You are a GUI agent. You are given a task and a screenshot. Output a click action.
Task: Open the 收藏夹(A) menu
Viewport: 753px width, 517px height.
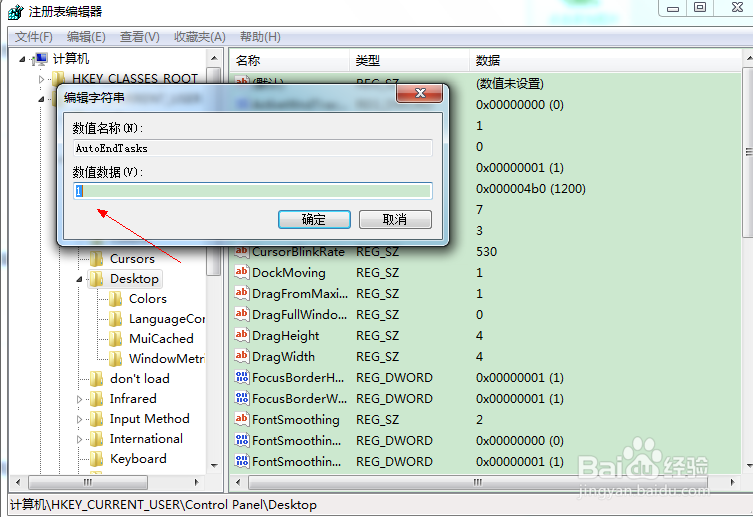199,37
